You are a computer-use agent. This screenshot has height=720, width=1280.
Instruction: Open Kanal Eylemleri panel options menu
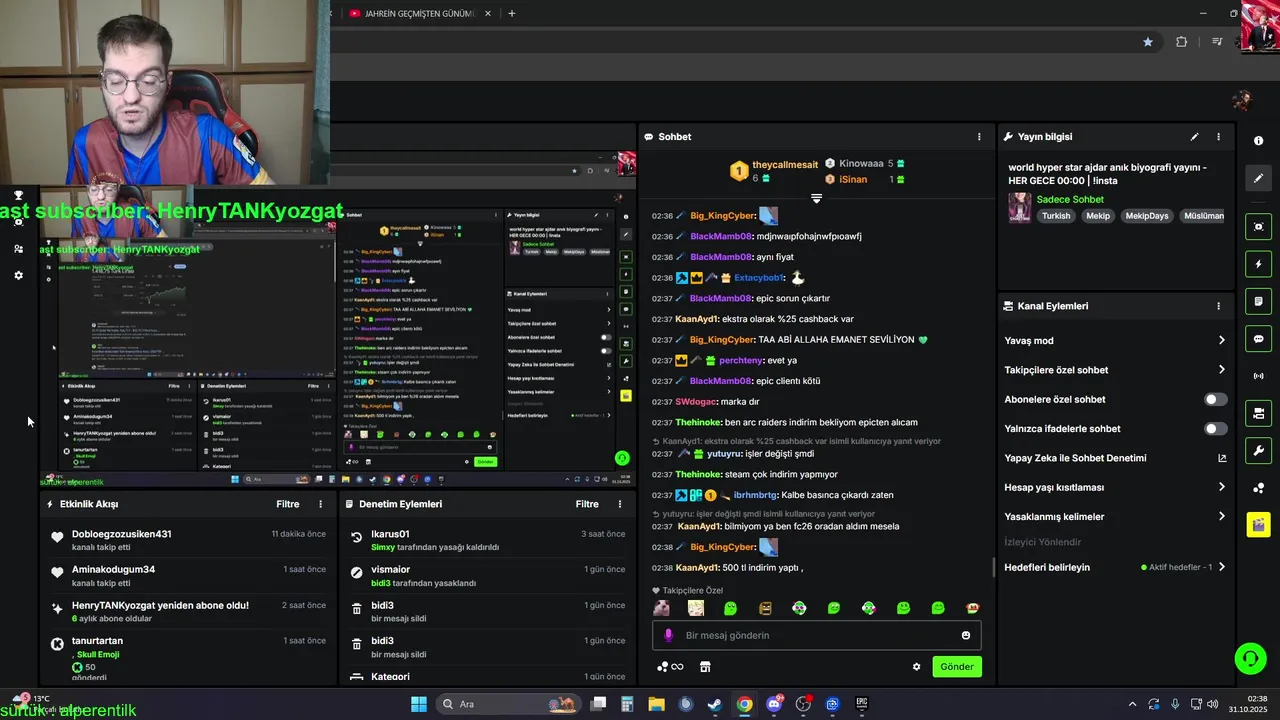pos(1218,306)
